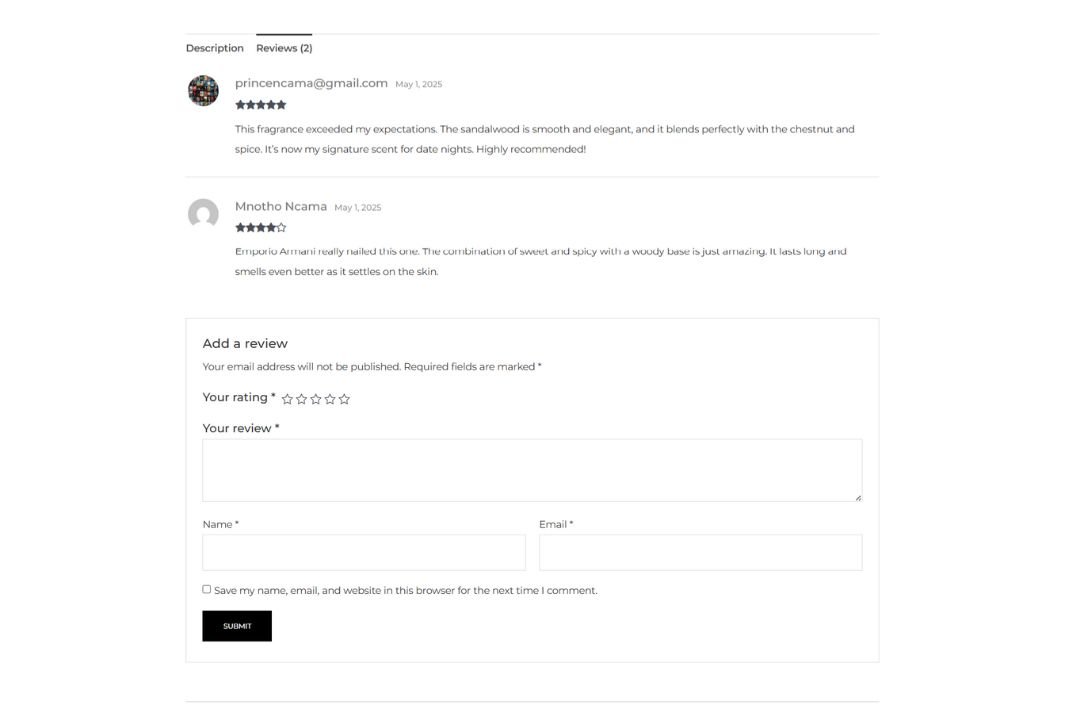The height and width of the screenshot is (710, 1065).
Task: Submit the review with the SUBMIT button
Action: click(237, 626)
